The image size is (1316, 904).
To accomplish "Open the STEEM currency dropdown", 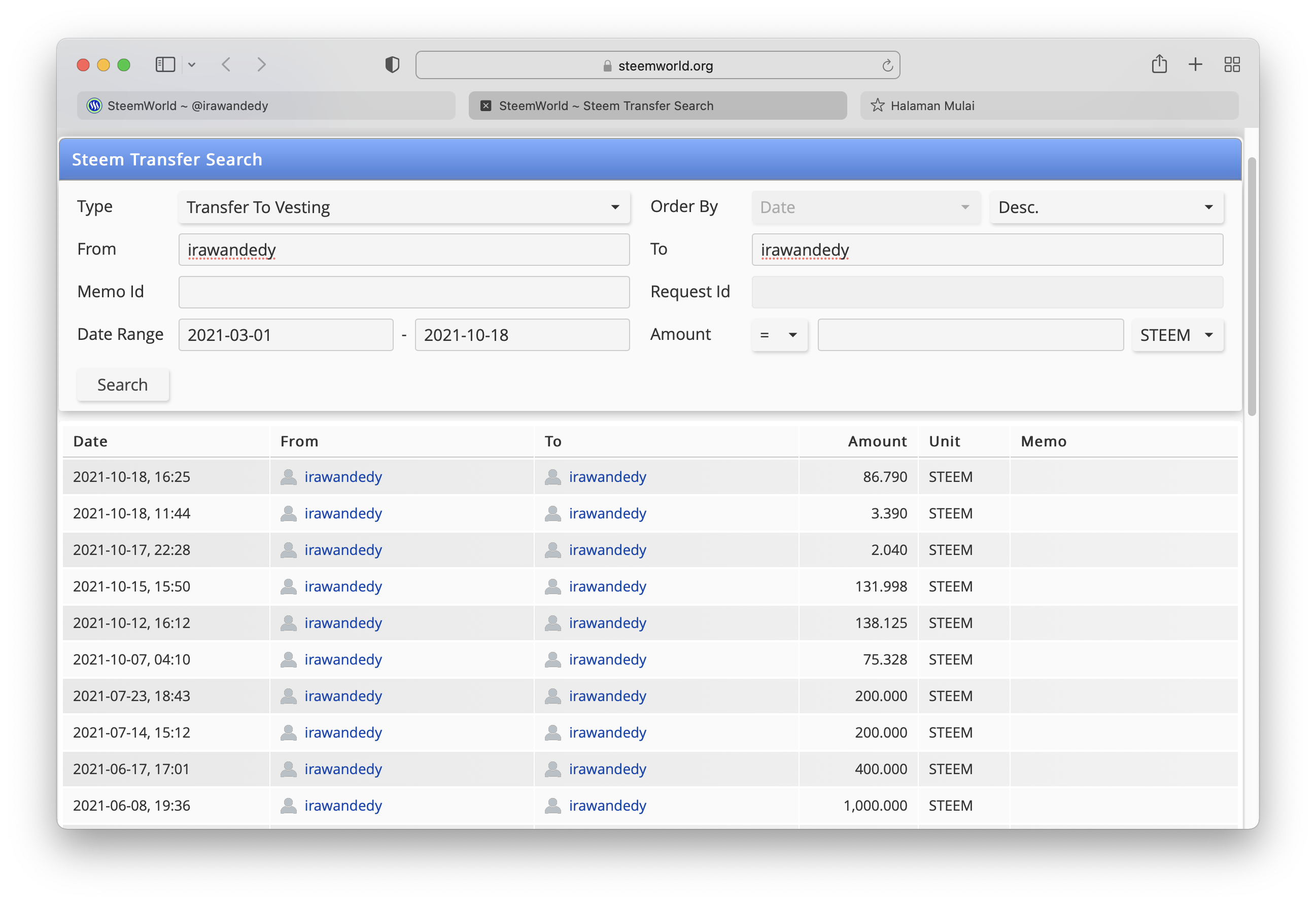I will pos(1177,335).
